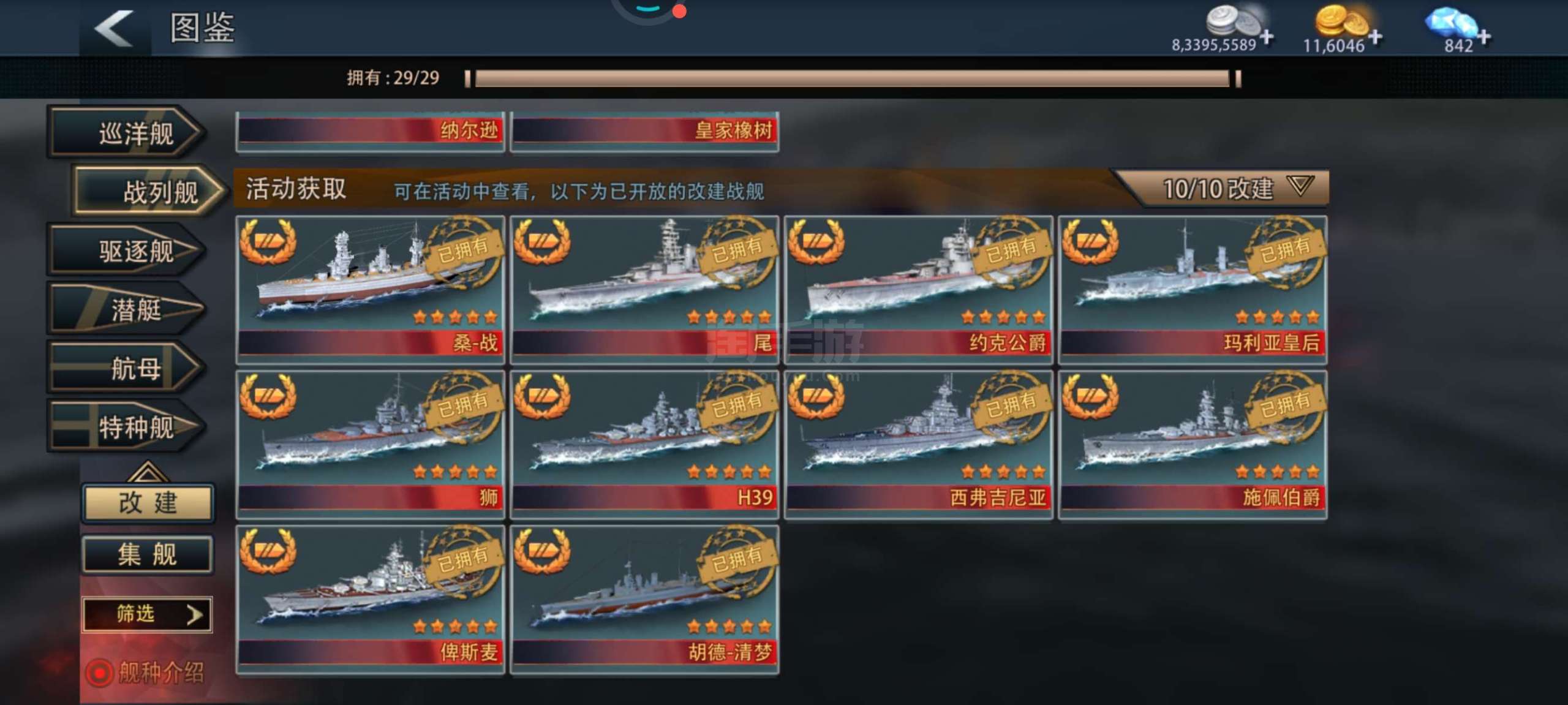This screenshot has height=705, width=1568.
Task: Click the laurel badge on H39 card
Action: click(542, 396)
